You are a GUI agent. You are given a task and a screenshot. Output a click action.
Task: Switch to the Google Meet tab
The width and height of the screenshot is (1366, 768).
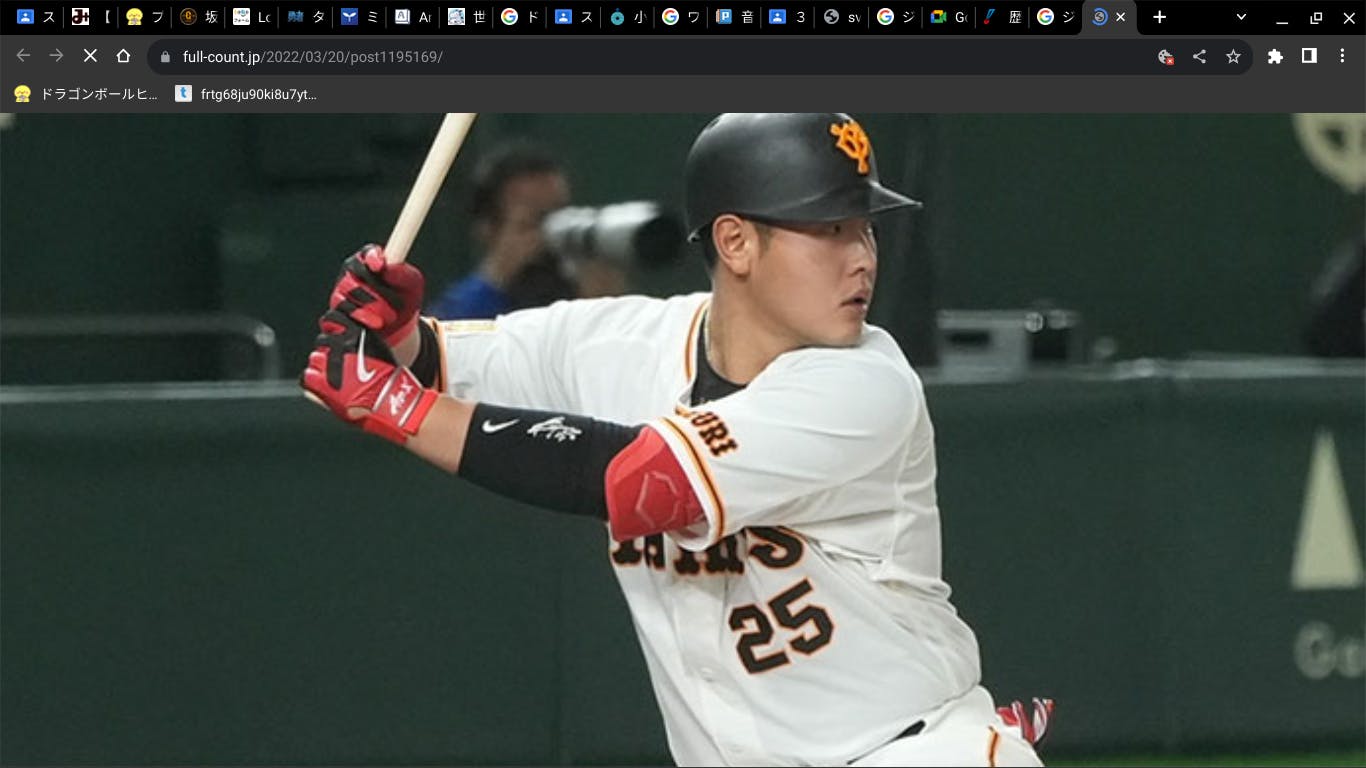pos(947,17)
